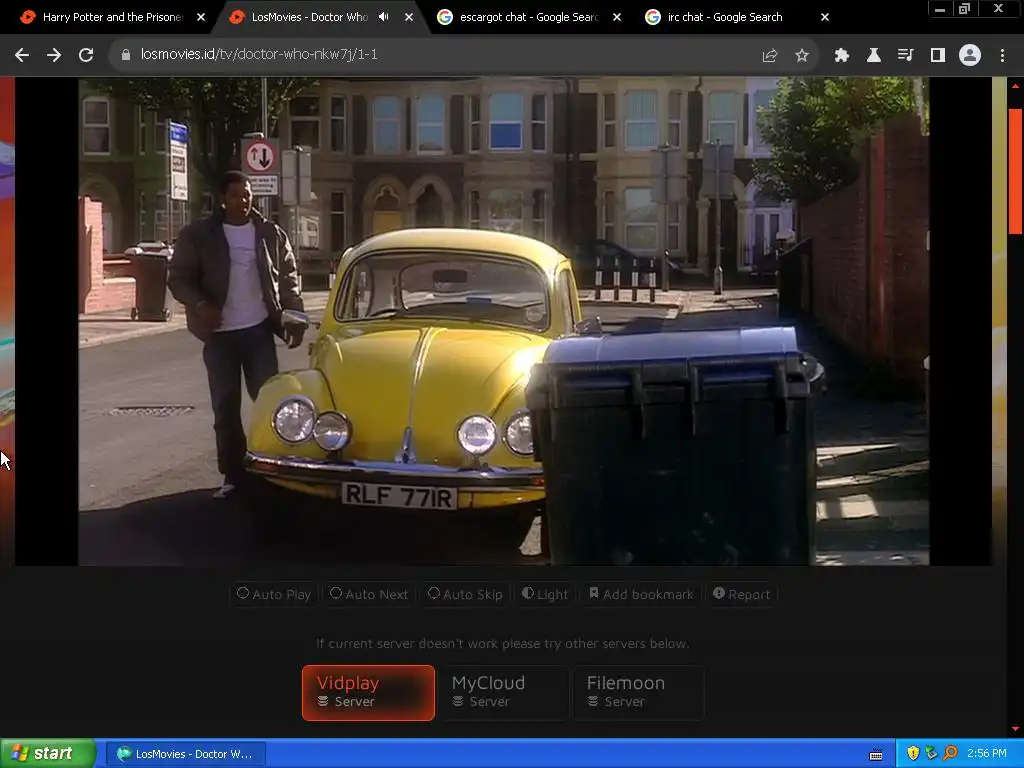Toggle the Light mode option

545,594
